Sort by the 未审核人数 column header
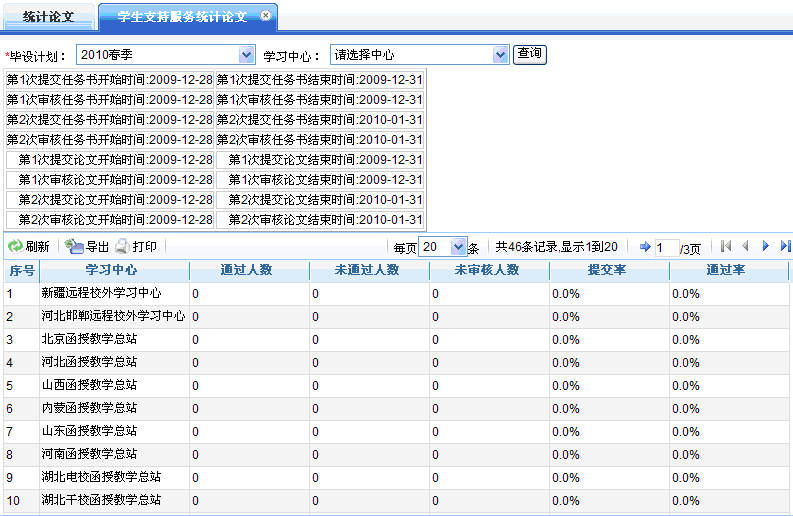 click(490, 270)
